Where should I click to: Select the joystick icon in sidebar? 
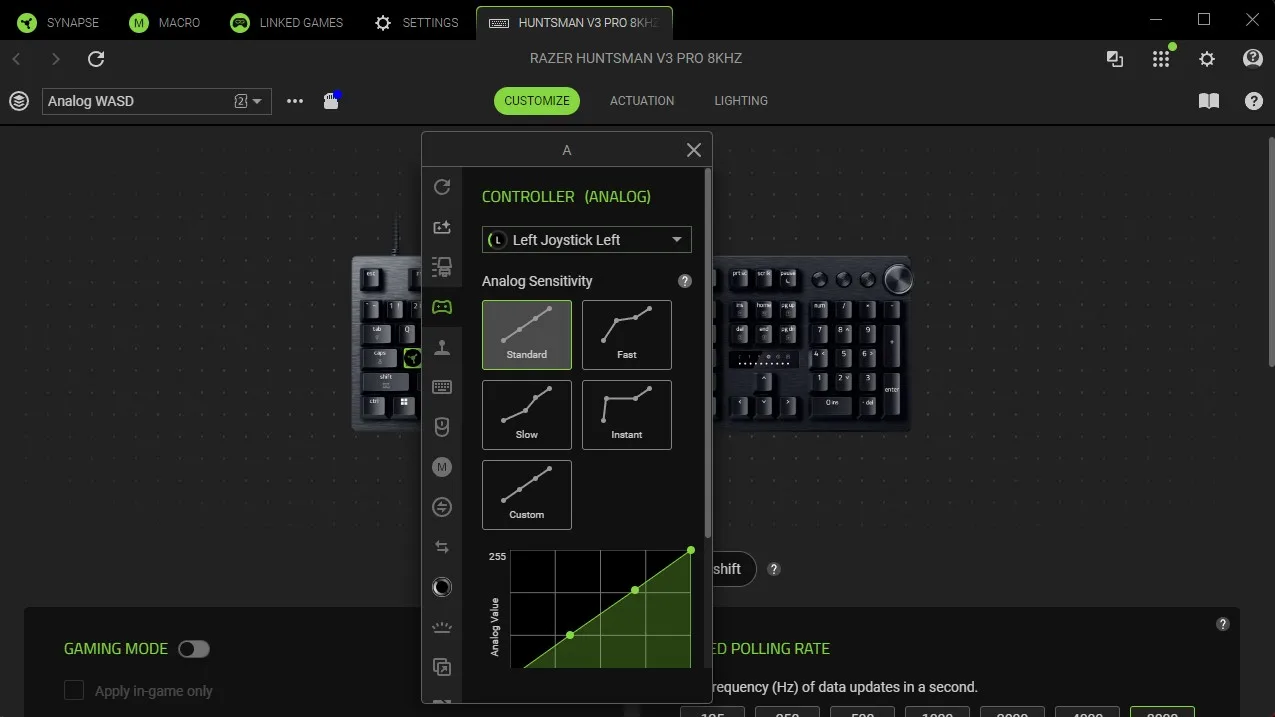pyautogui.click(x=442, y=347)
